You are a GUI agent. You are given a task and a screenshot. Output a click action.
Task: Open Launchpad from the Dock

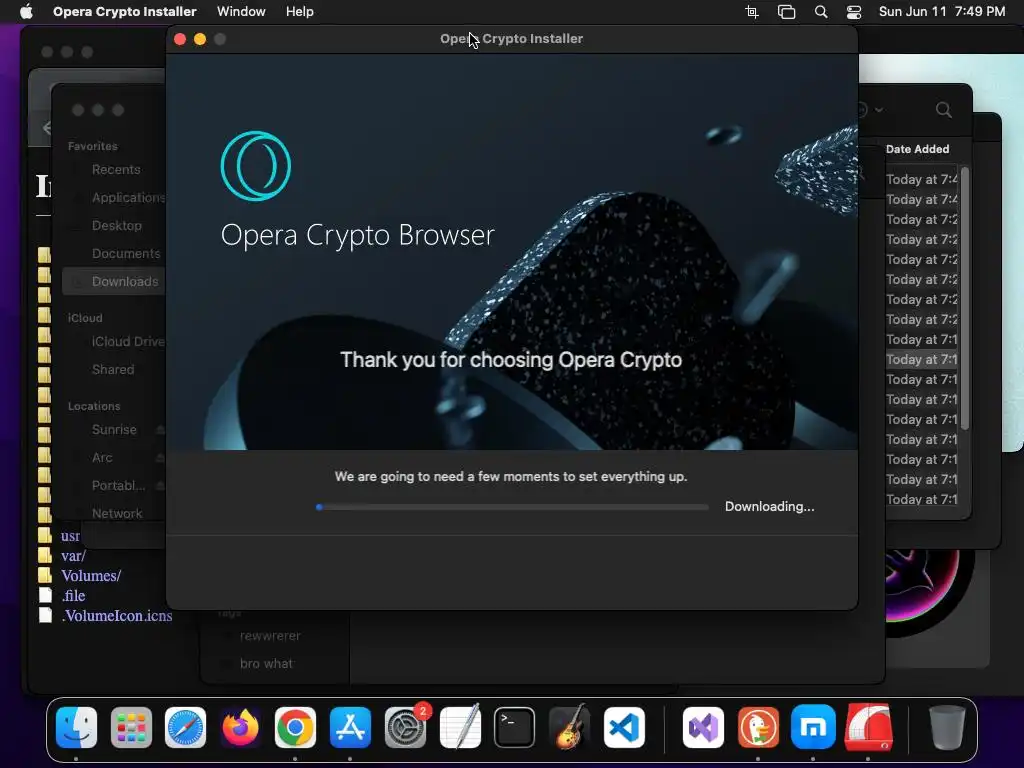[131, 728]
